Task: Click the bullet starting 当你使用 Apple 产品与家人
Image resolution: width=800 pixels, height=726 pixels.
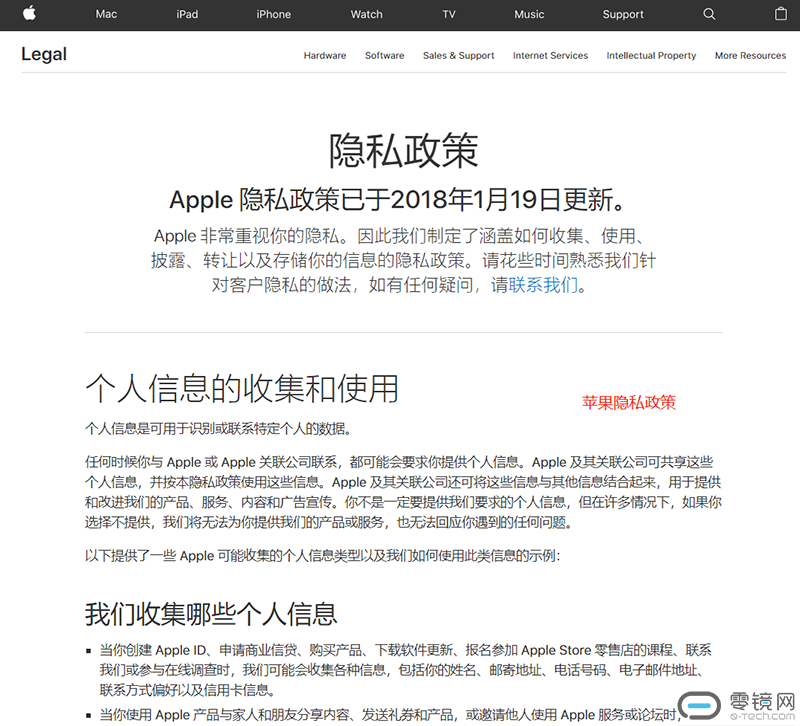Action: point(390,715)
